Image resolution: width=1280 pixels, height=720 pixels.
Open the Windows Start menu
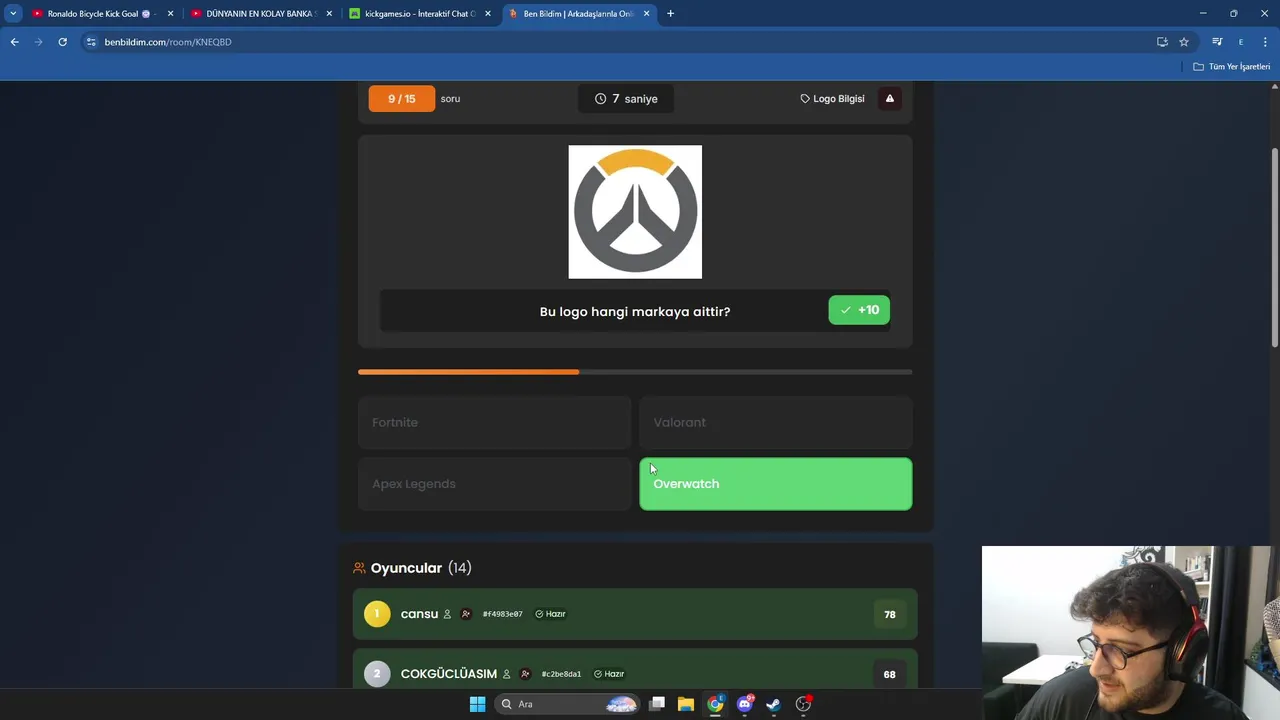coord(477,704)
